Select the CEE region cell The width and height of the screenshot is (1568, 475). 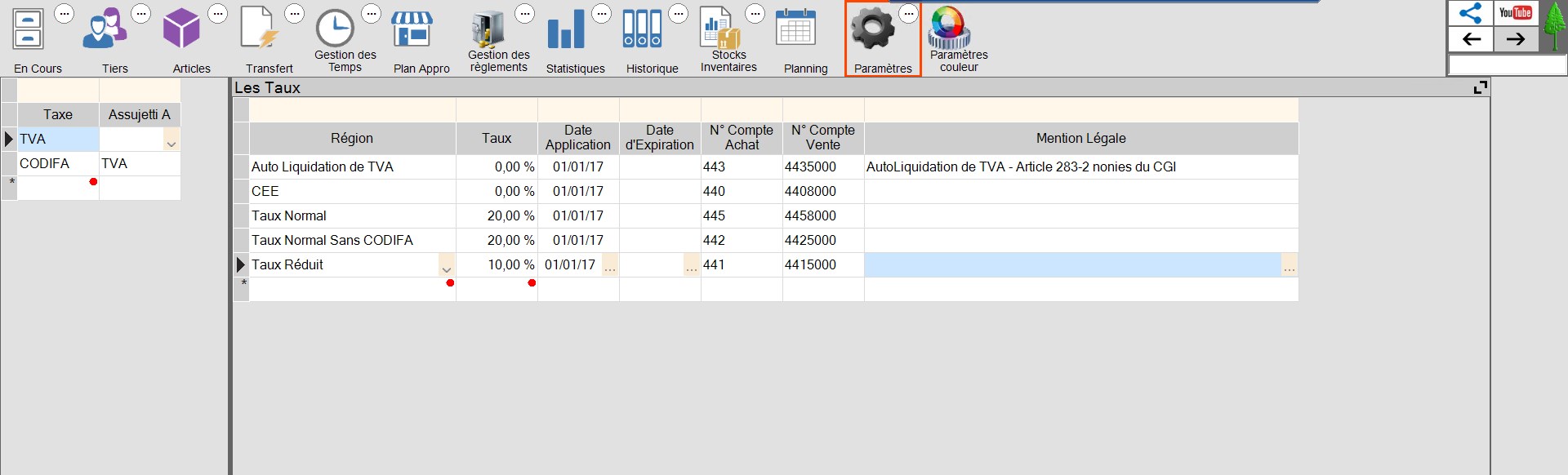pos(352,191)
